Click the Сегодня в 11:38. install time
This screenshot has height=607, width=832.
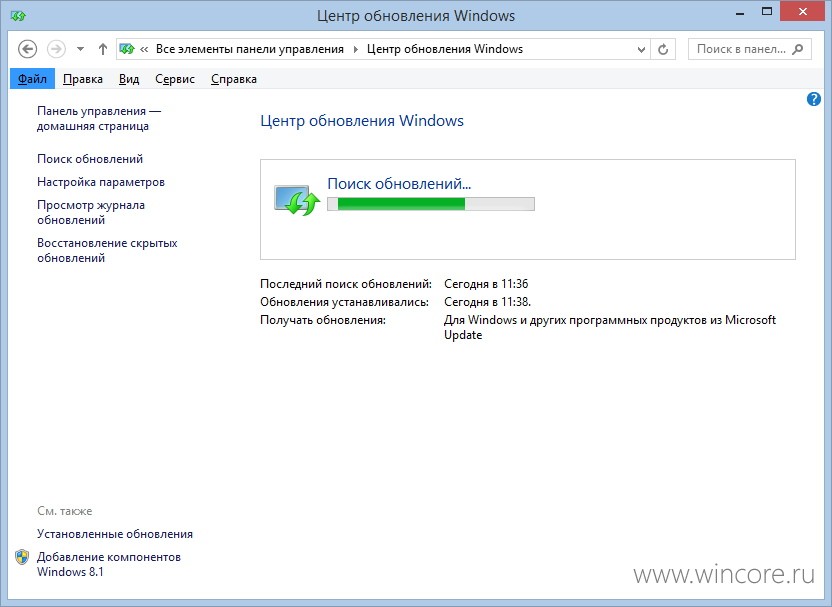tap(488, 302)
